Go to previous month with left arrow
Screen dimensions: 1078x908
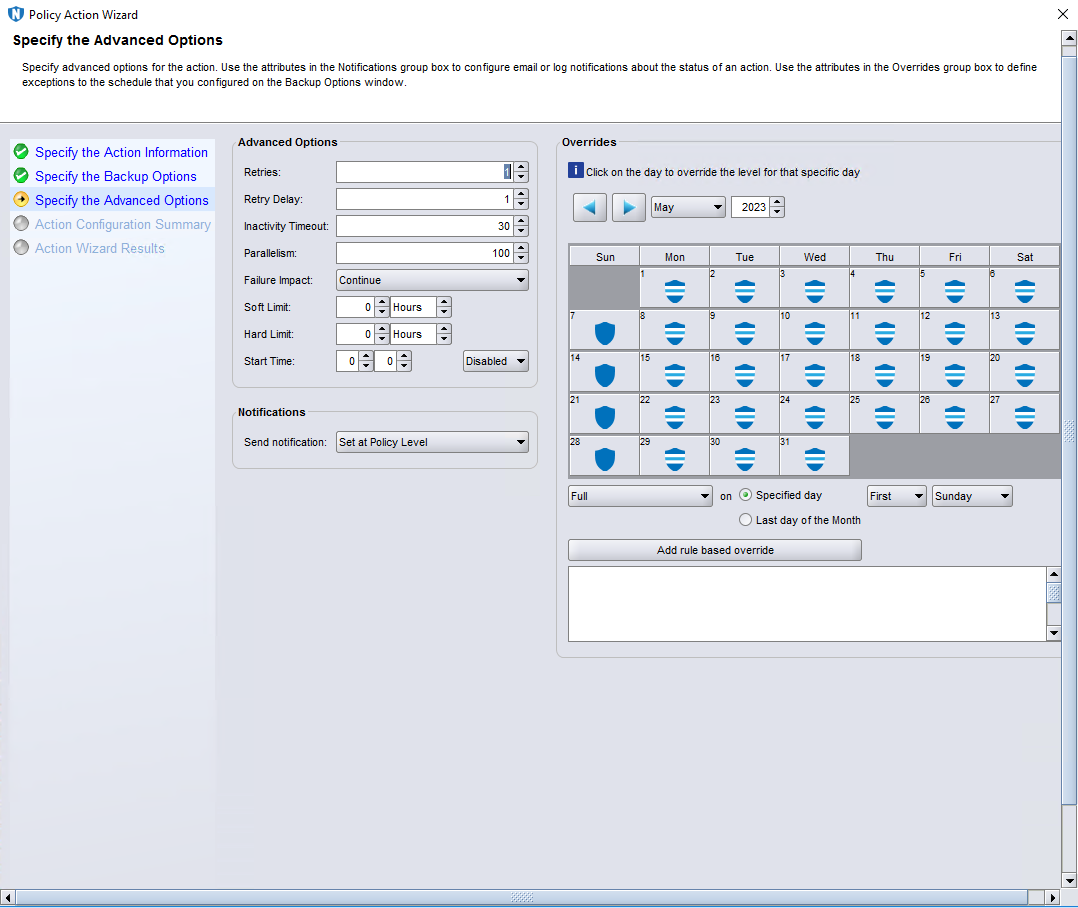[590, 207]
